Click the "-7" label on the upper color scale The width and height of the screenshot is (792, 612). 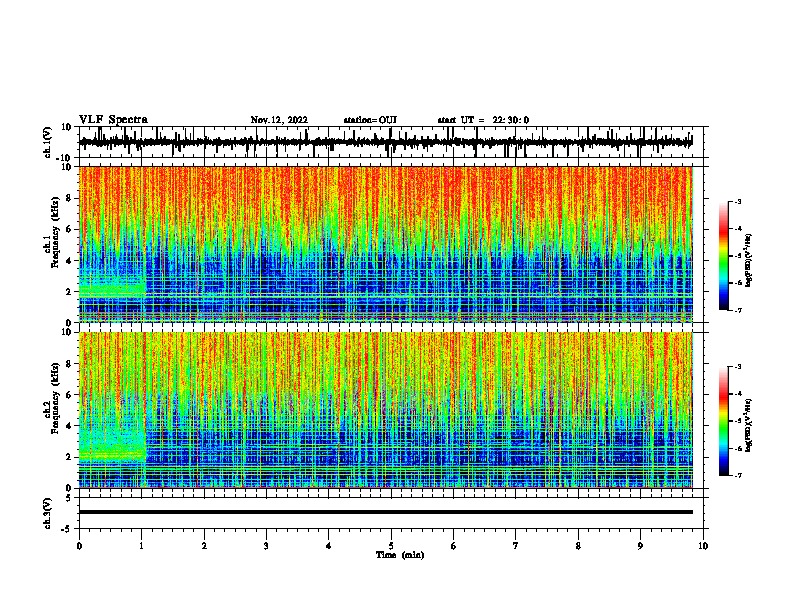(738, 310)
